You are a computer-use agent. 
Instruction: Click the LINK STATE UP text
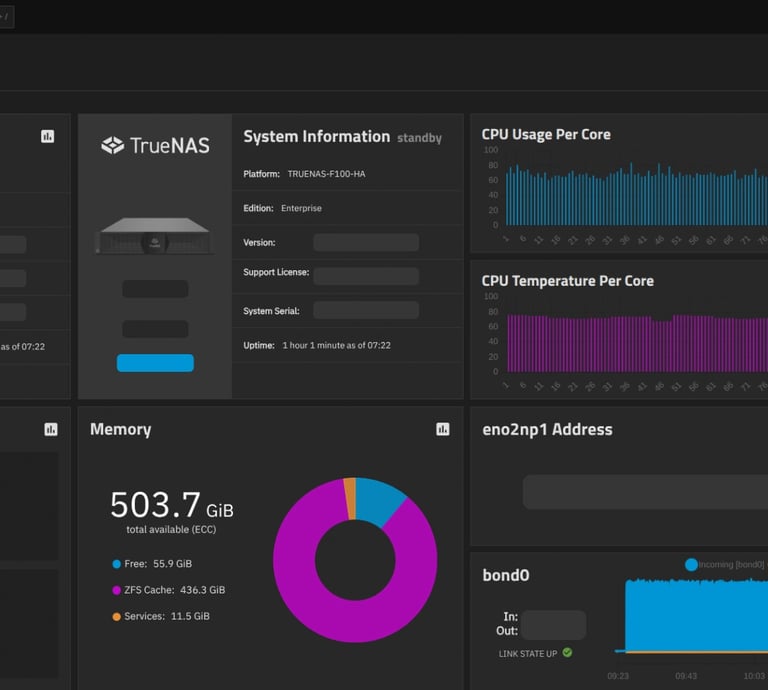tap(528, 654)
